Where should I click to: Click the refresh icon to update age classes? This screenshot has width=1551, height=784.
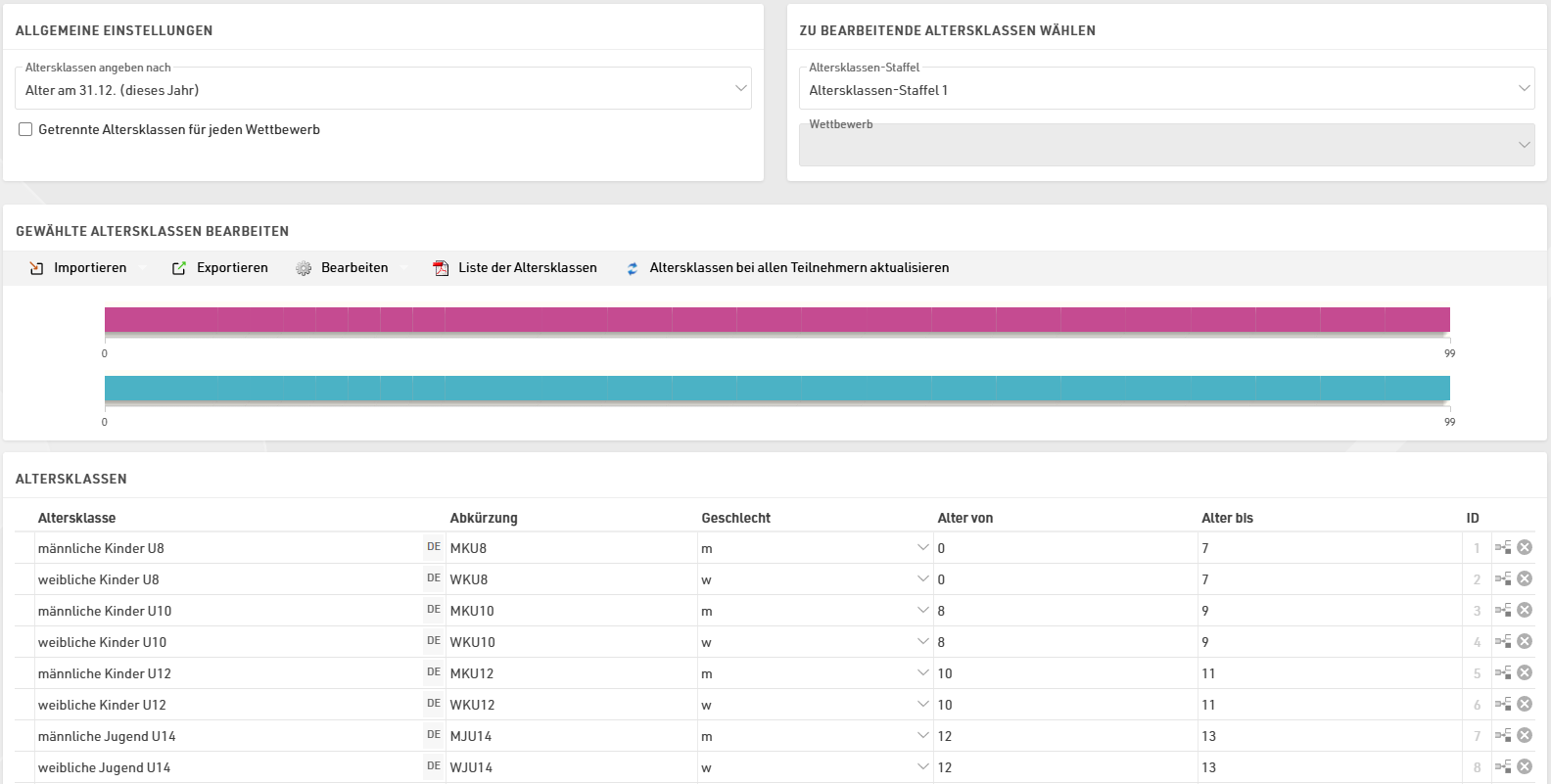(633, 268)
